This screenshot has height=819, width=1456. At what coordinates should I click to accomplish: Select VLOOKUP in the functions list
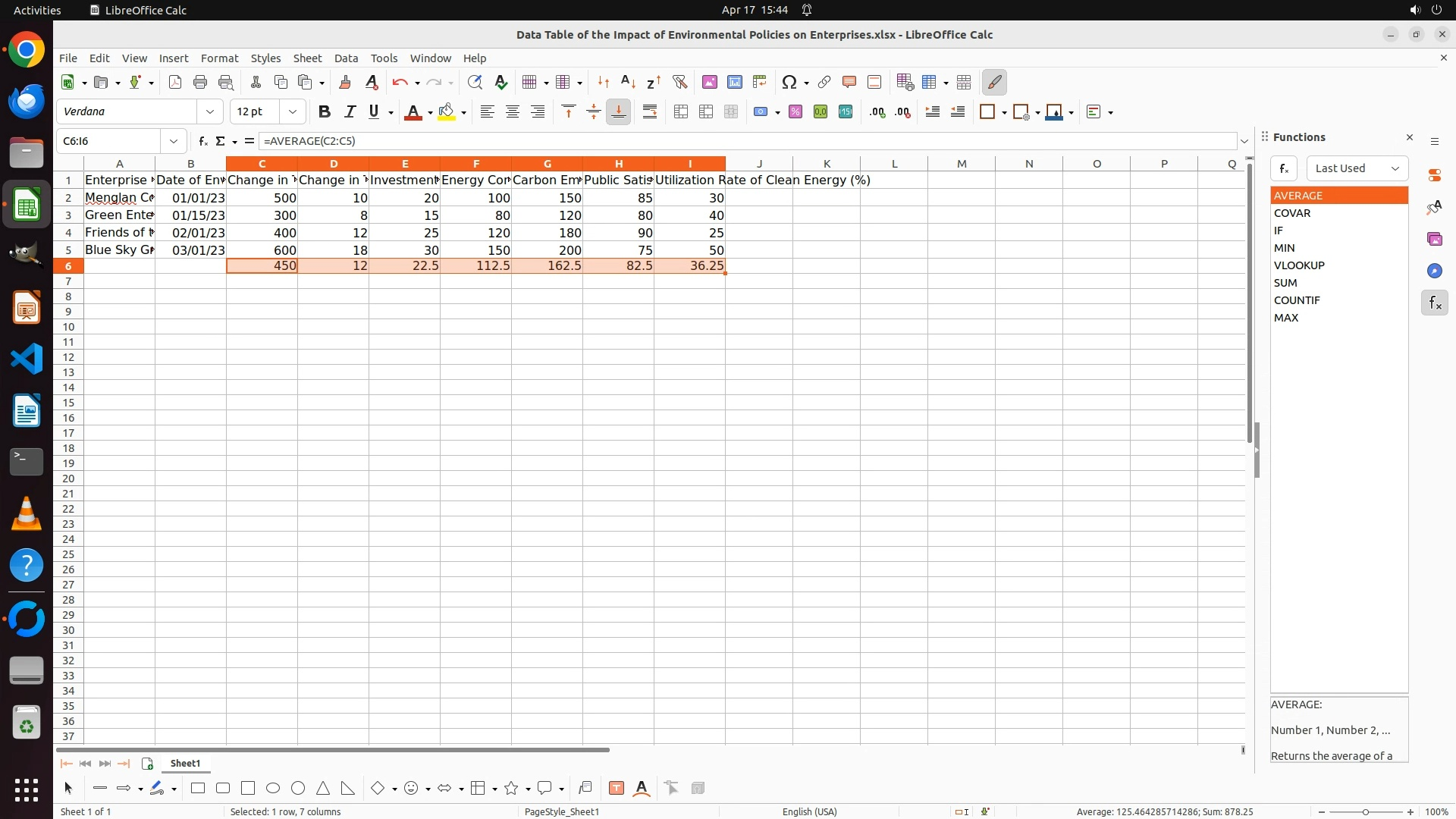tap(1299, 265)
